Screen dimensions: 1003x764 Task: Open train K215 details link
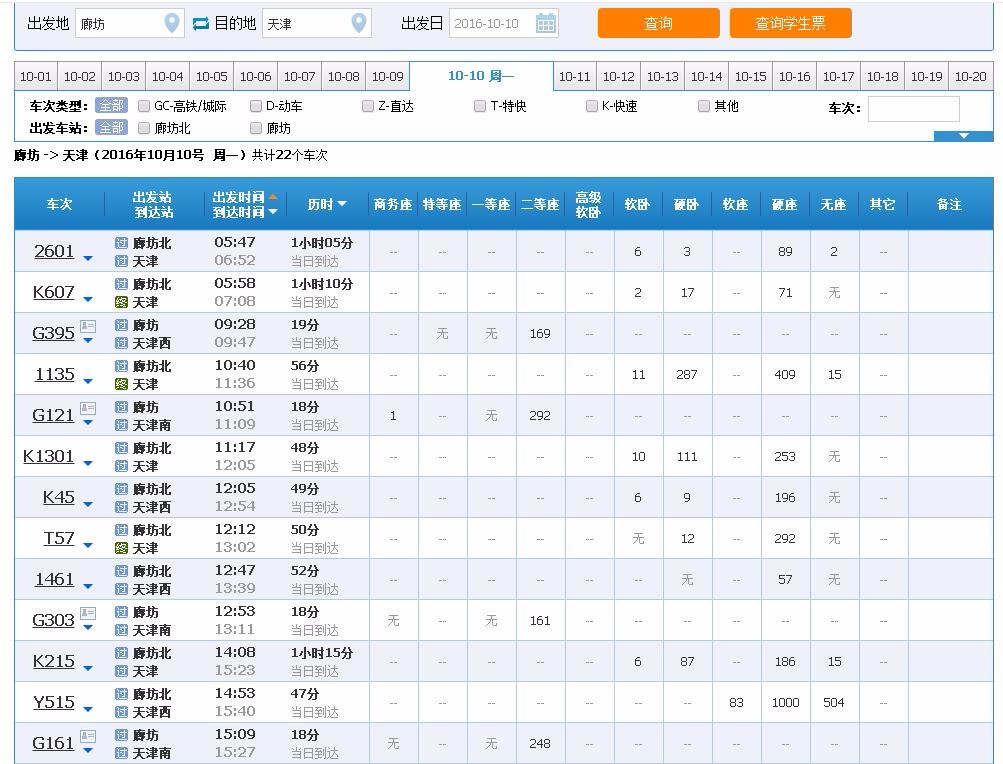(54, 661)
